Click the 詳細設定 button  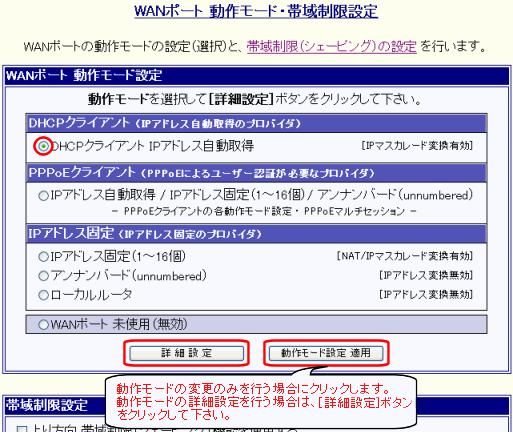[187, 353]
